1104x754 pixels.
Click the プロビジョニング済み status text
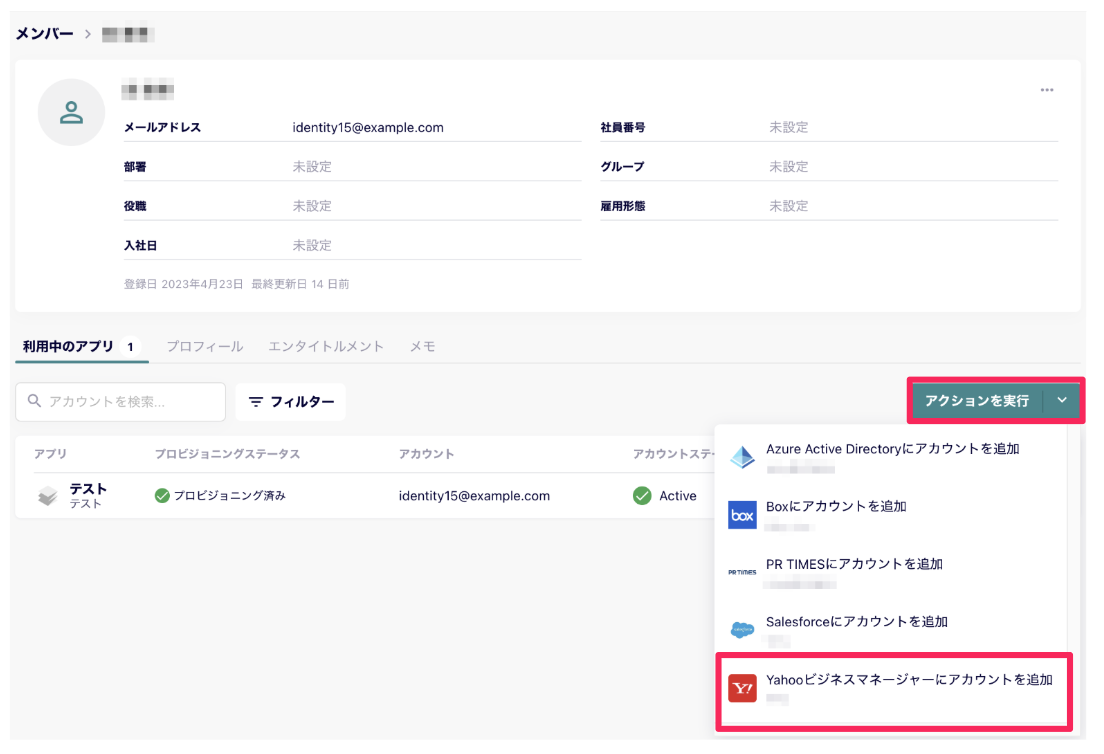click(x=230, y=496)
